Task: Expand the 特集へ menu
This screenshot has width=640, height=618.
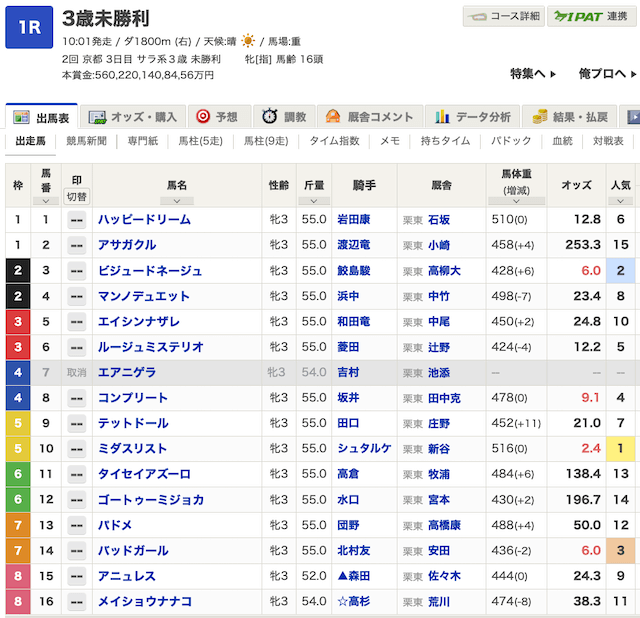Action: pos(533,73)
